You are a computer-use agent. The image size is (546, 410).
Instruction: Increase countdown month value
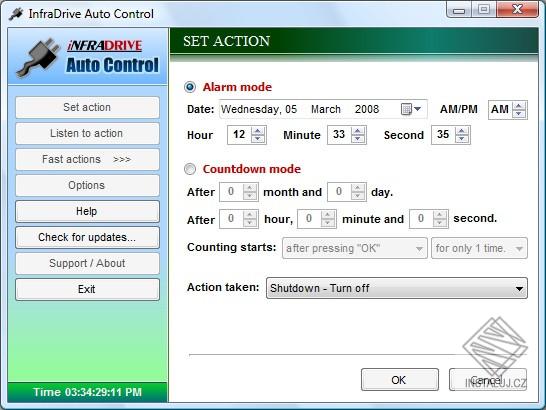pos(250,188)
